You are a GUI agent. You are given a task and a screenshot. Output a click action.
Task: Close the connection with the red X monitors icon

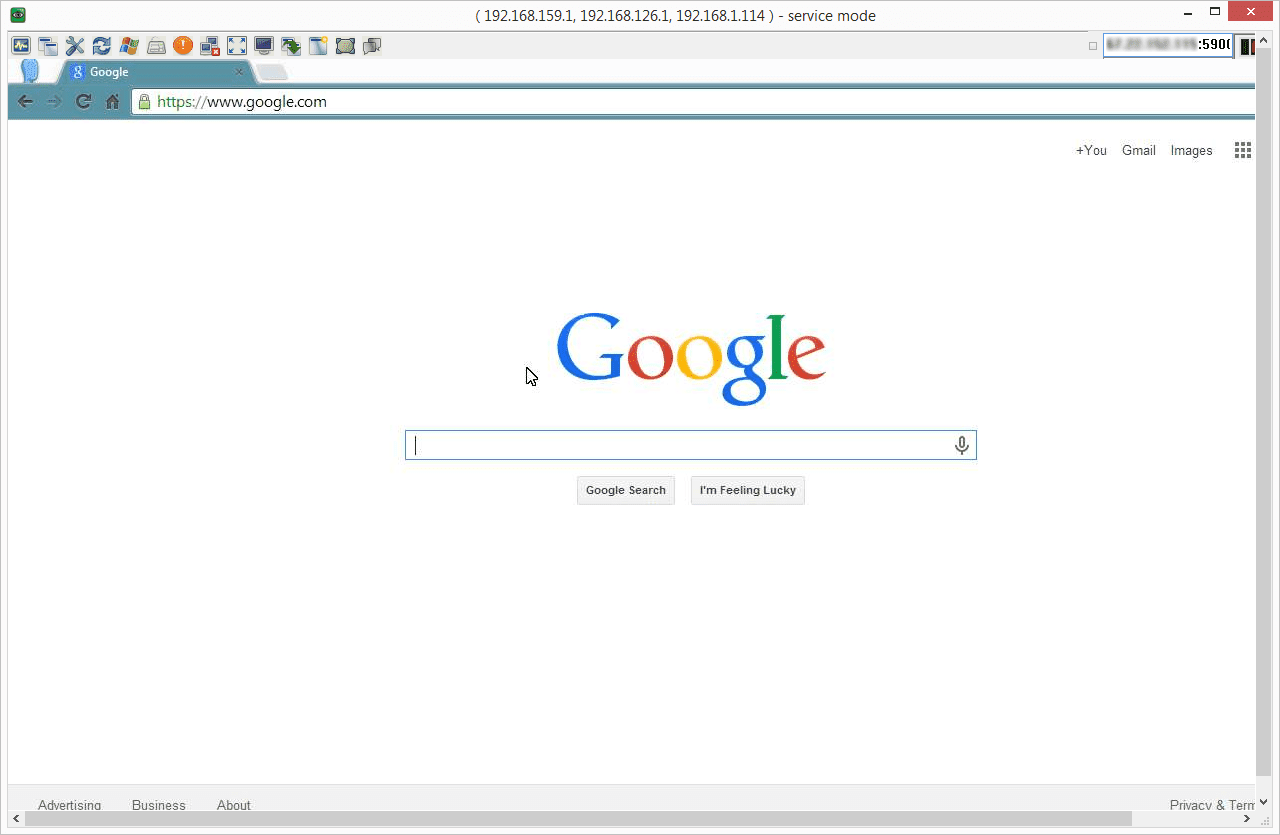tap(210, 46)
